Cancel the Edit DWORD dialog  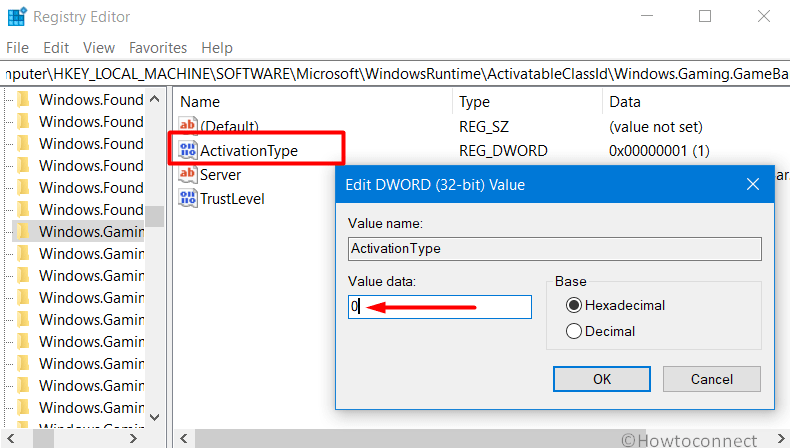[x=711, y=379]
